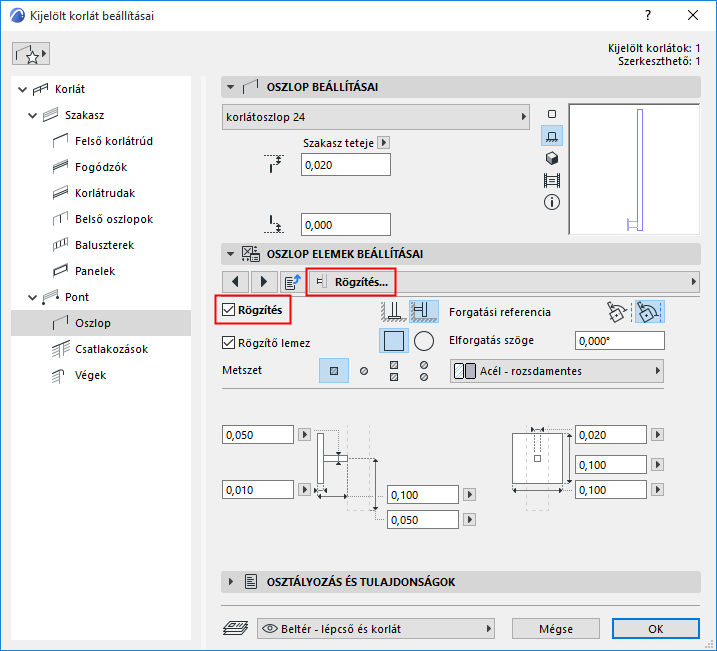
Task: Select round fixing plate shape
Action: click(424, 341)
